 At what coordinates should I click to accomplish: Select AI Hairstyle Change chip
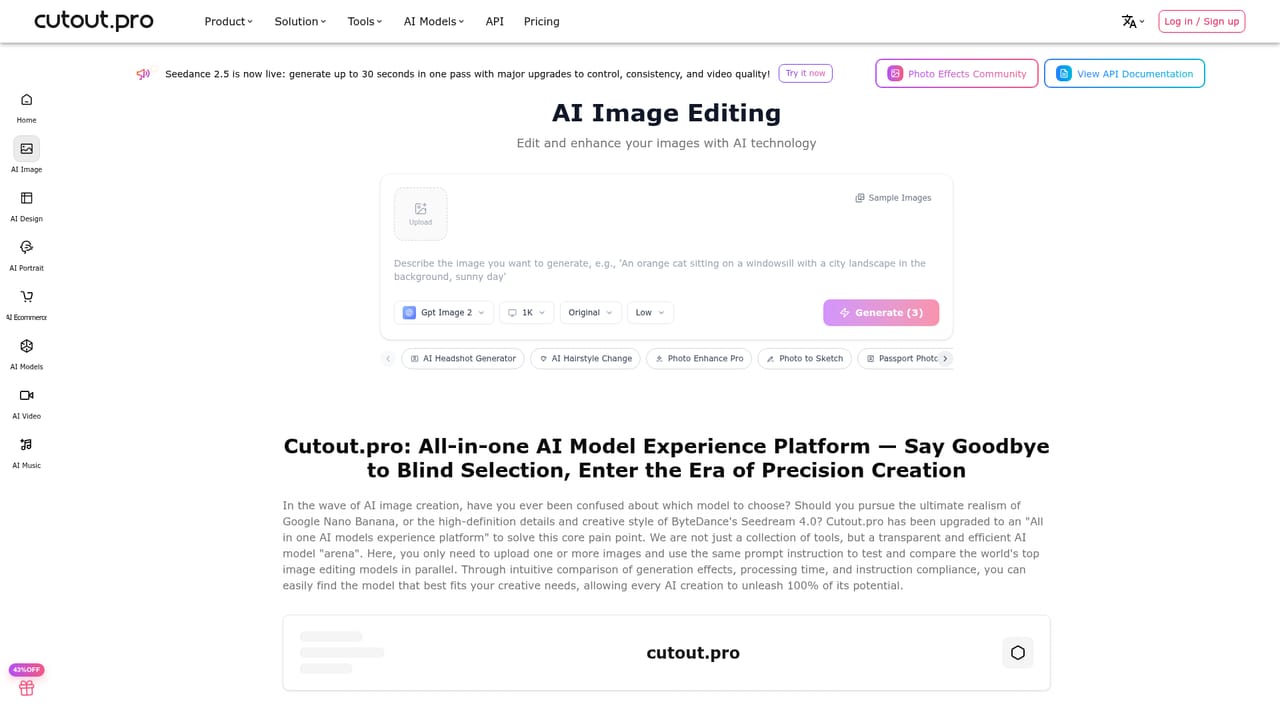point(585,358)
